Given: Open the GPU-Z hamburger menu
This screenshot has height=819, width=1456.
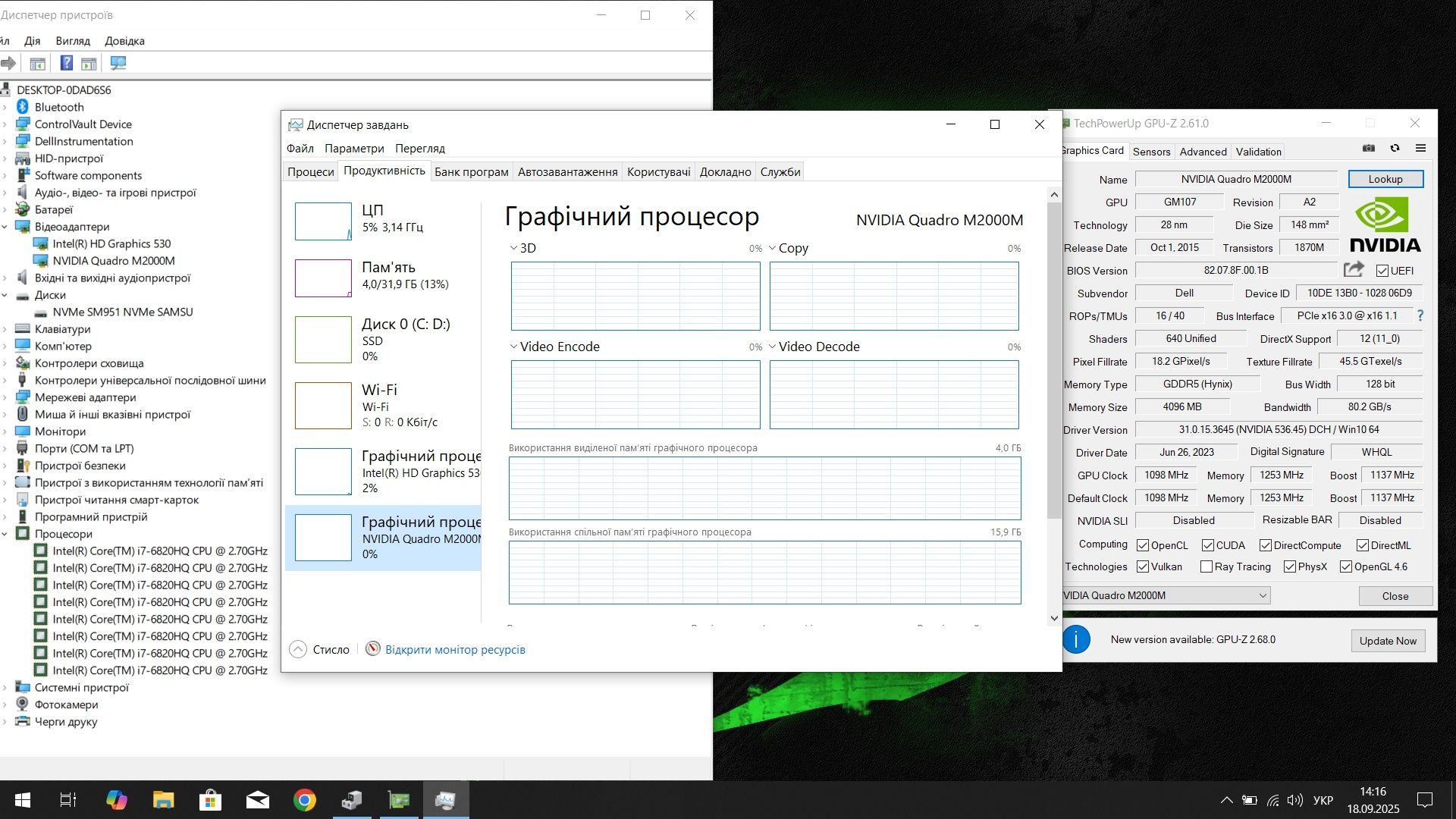Looking at the screenshot, I should (x=1420, y=149).
